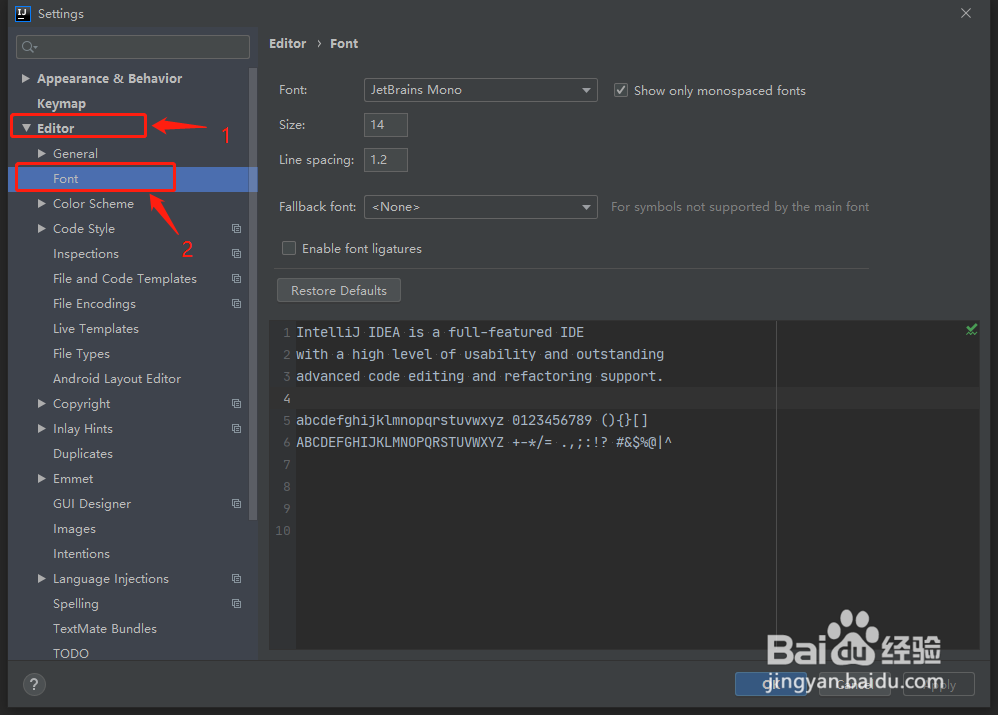Open File Types settings
This screenshot has height=715, width=998.
point(81,353)
